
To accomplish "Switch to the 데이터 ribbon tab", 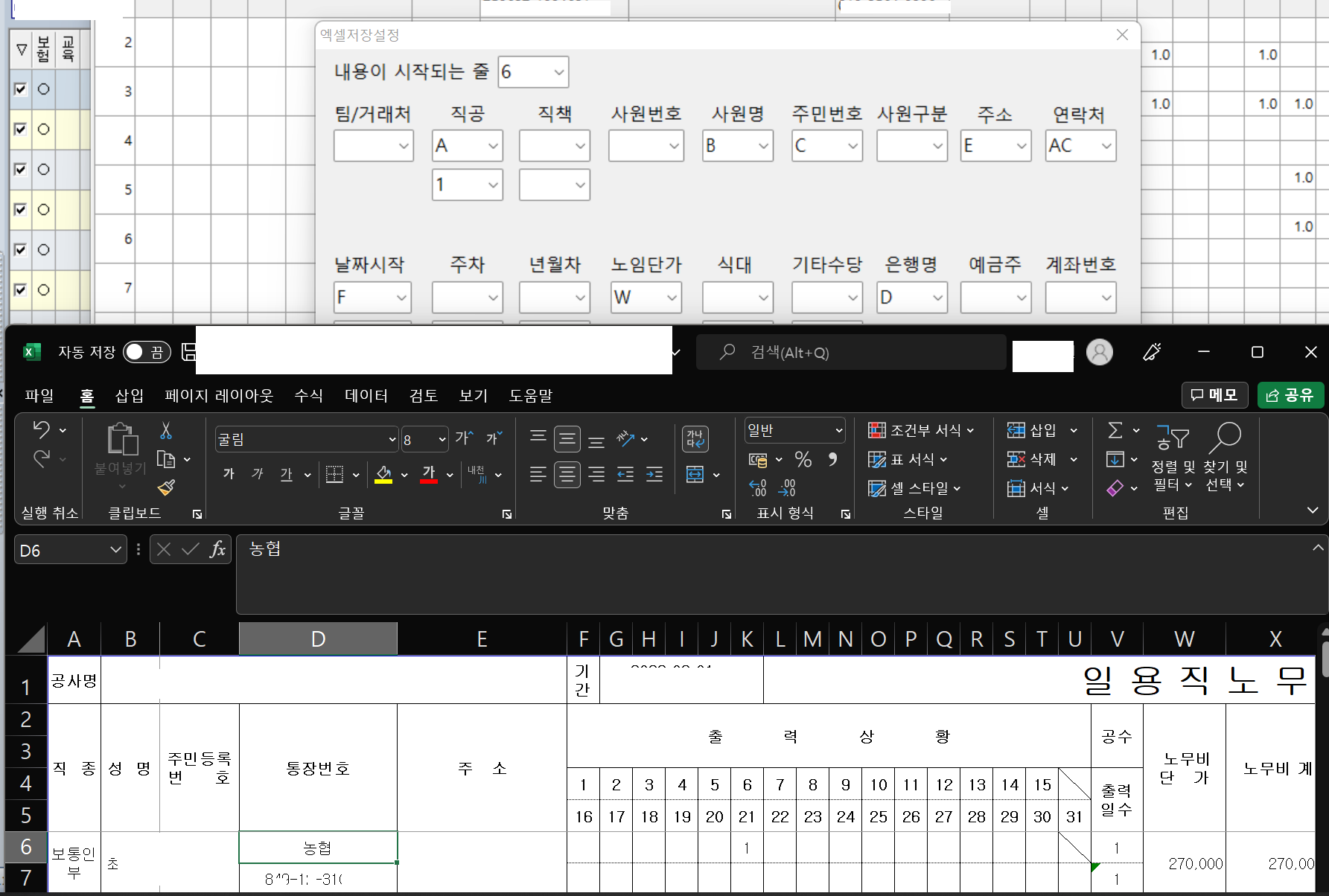I will tap(366, 396).
